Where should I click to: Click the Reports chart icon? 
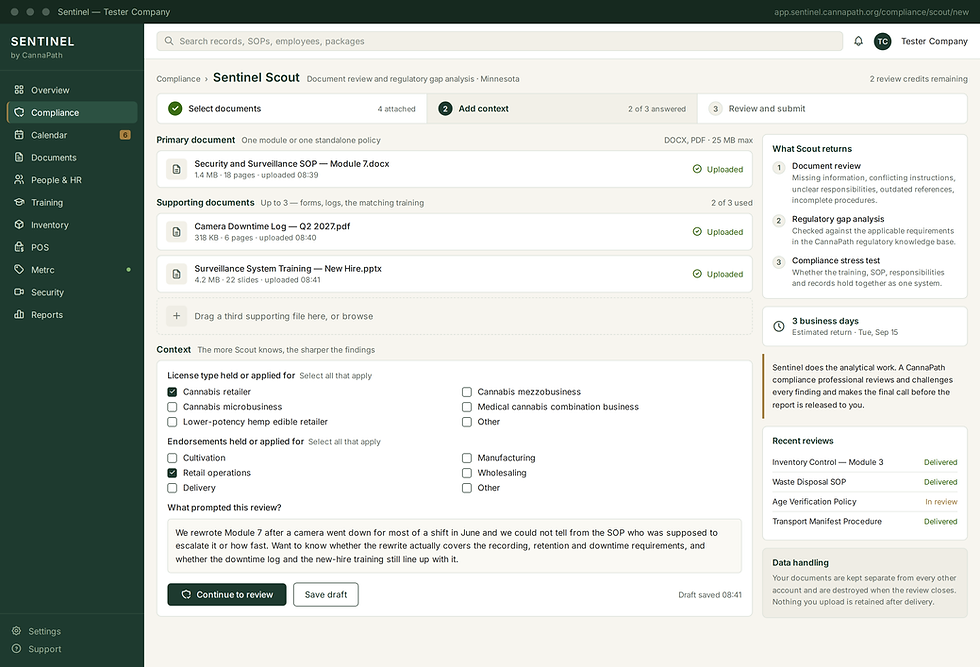19,315
